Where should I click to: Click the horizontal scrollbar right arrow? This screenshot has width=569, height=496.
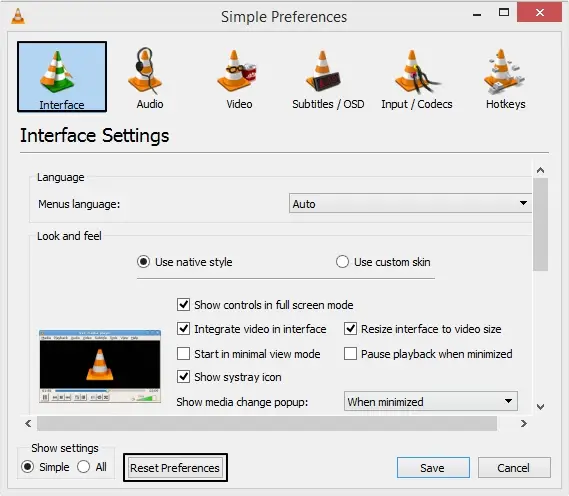coord(523,423)
